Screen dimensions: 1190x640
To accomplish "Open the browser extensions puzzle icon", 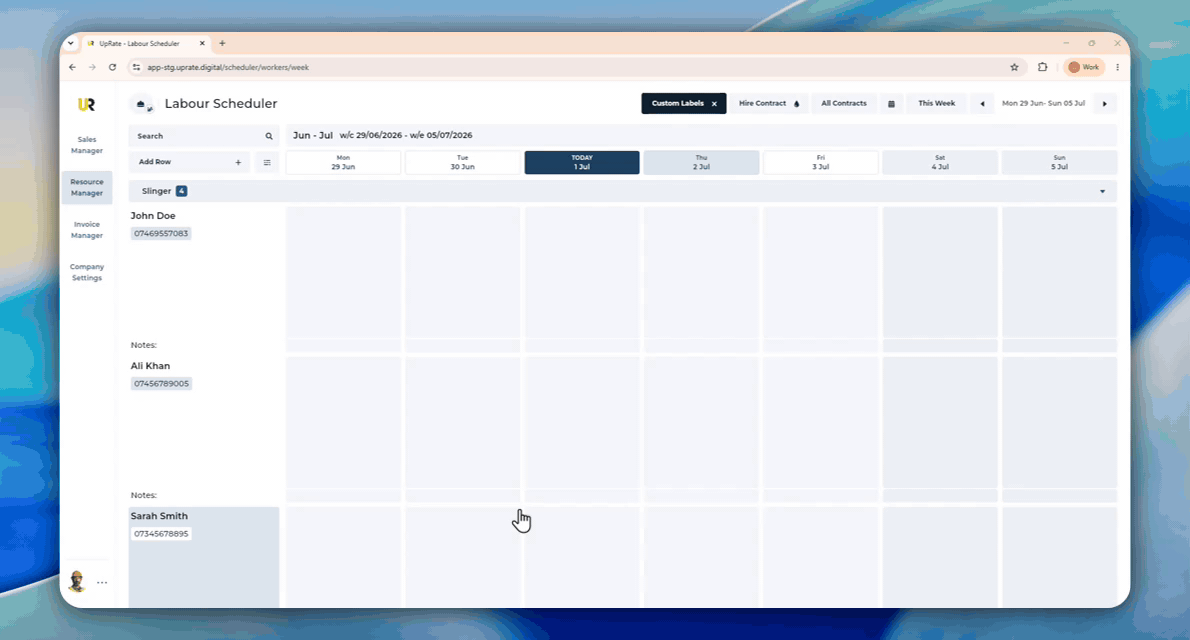I will click(1043, 67).
